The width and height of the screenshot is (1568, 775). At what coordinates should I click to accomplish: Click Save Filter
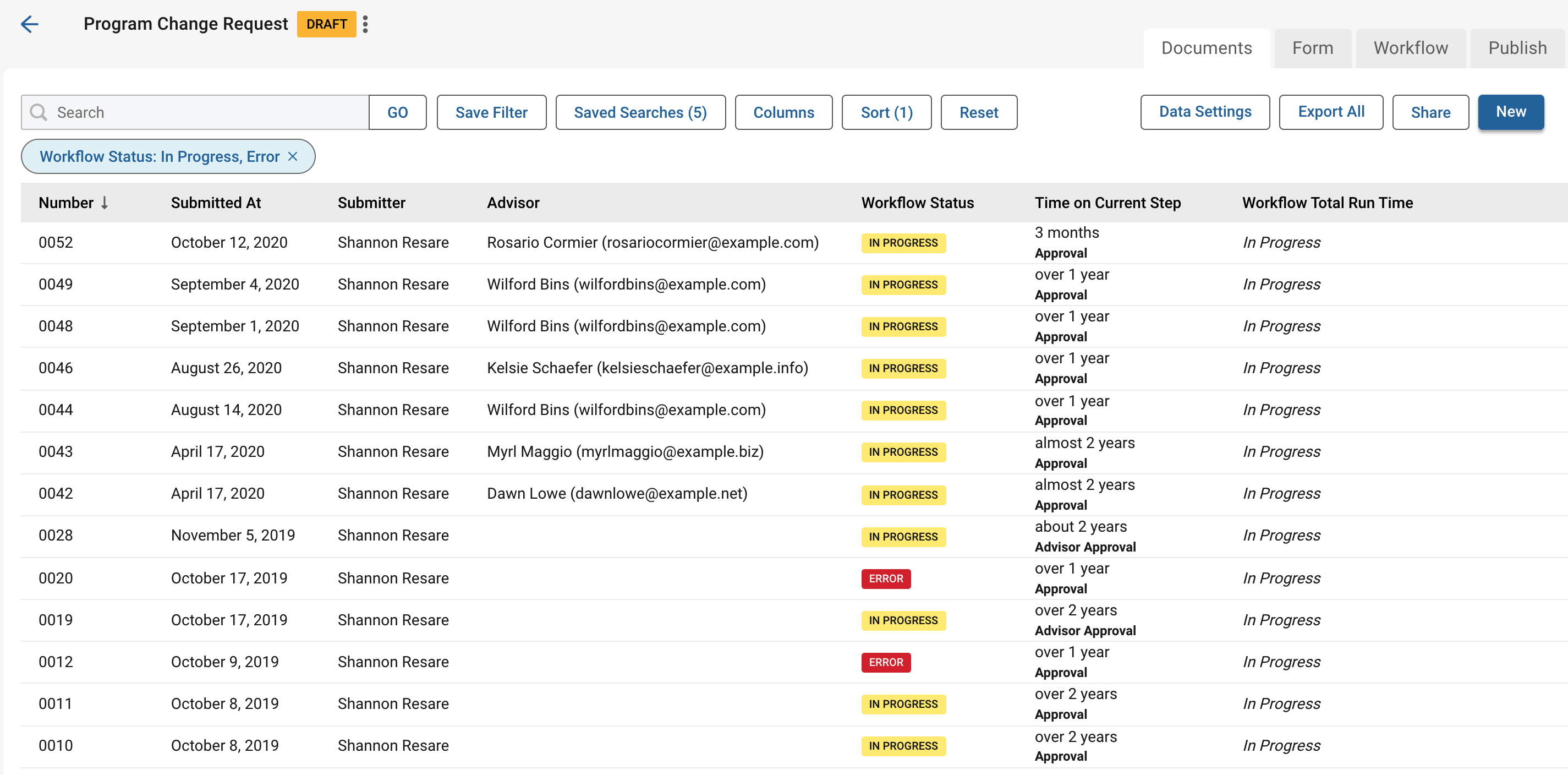(x=491, y=112)
